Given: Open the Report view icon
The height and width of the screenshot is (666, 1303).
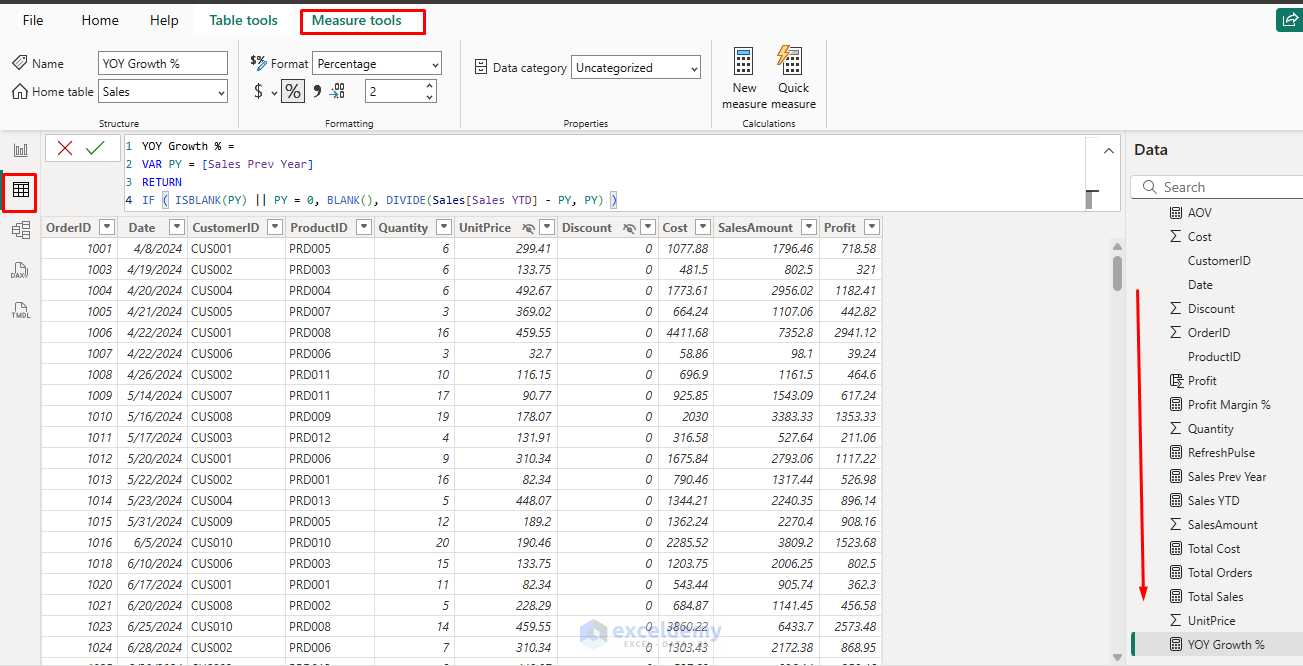Looking at the screenshot, I should coord(20,150).
